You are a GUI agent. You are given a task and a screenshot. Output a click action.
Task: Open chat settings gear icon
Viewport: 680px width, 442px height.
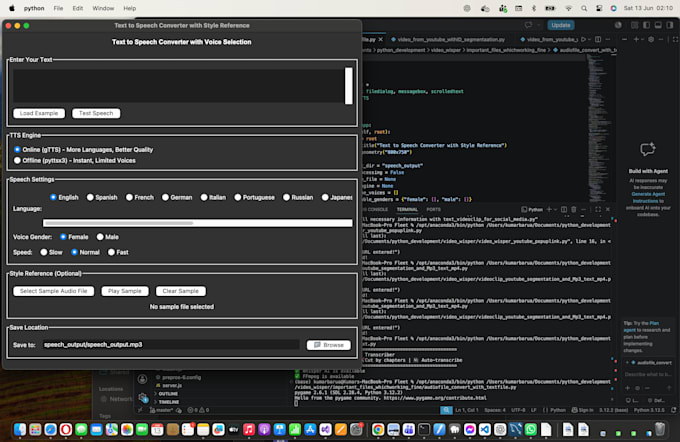651,39
